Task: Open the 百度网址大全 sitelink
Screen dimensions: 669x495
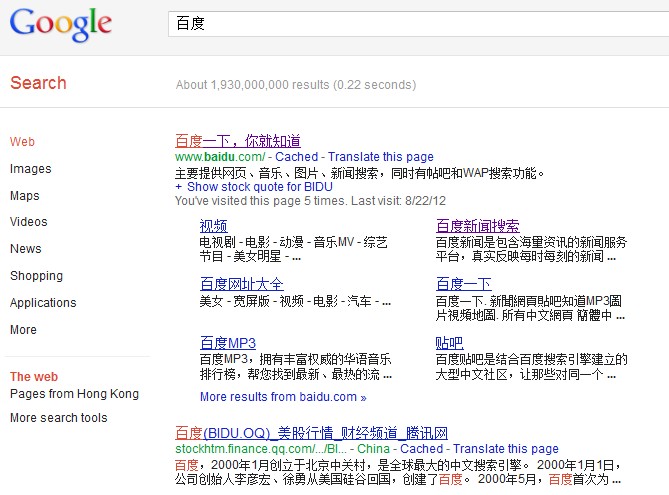Action: (241, 284)
